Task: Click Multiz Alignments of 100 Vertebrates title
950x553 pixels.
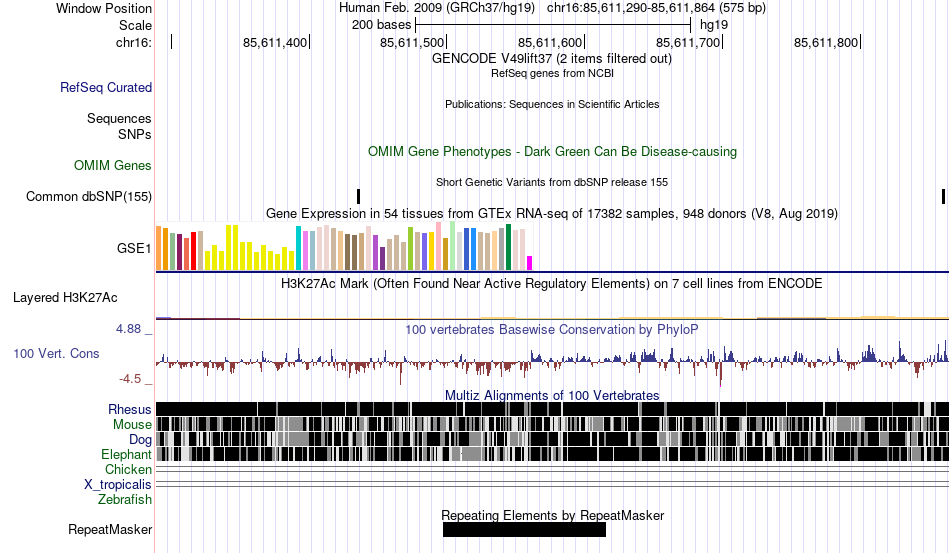Action: click(552, 396)
